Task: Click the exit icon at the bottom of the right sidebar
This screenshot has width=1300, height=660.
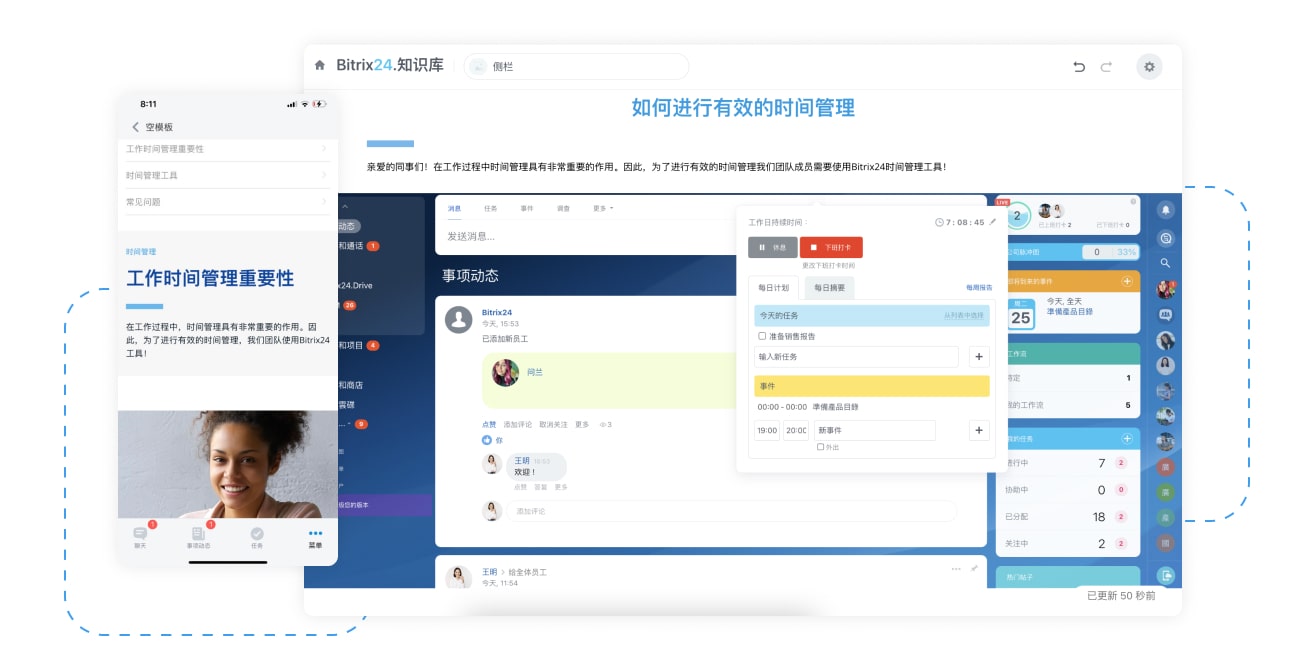Action: (x=1165, y=575)
